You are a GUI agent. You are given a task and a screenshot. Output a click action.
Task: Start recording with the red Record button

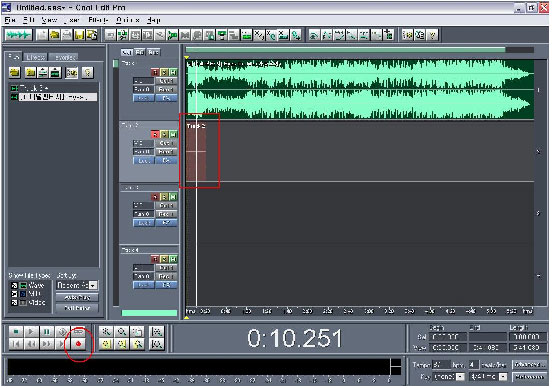click(x=78, y=344)
